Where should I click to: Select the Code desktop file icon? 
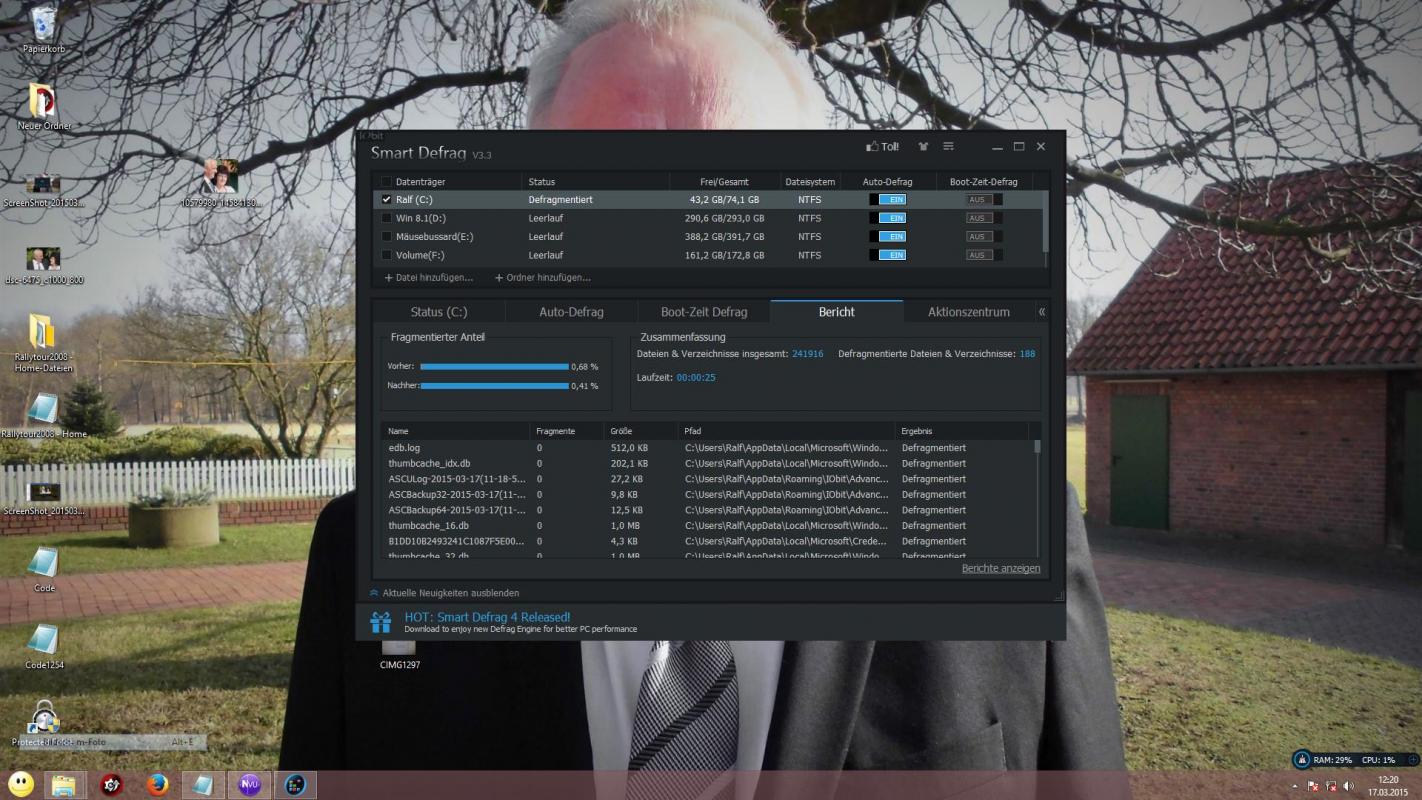tap(43, 570)
